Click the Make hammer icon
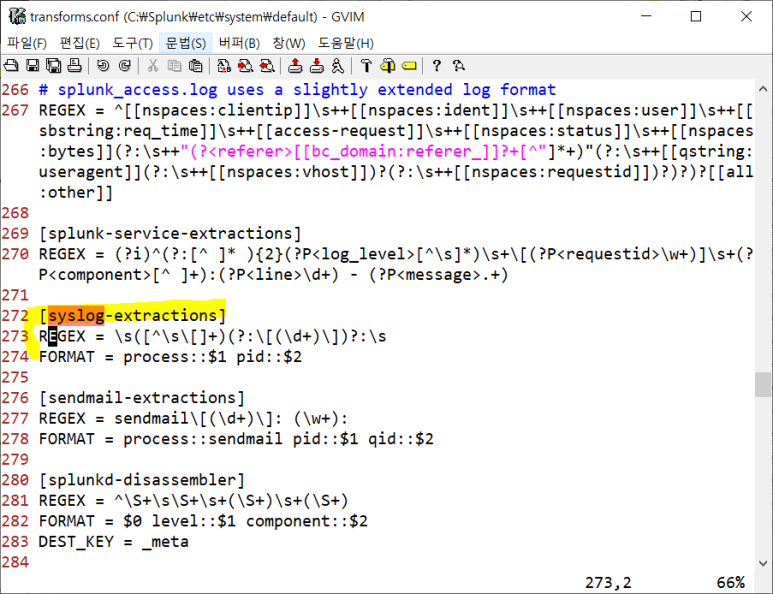The height and width of the screenshot is (594, 773). click(366, 66)
